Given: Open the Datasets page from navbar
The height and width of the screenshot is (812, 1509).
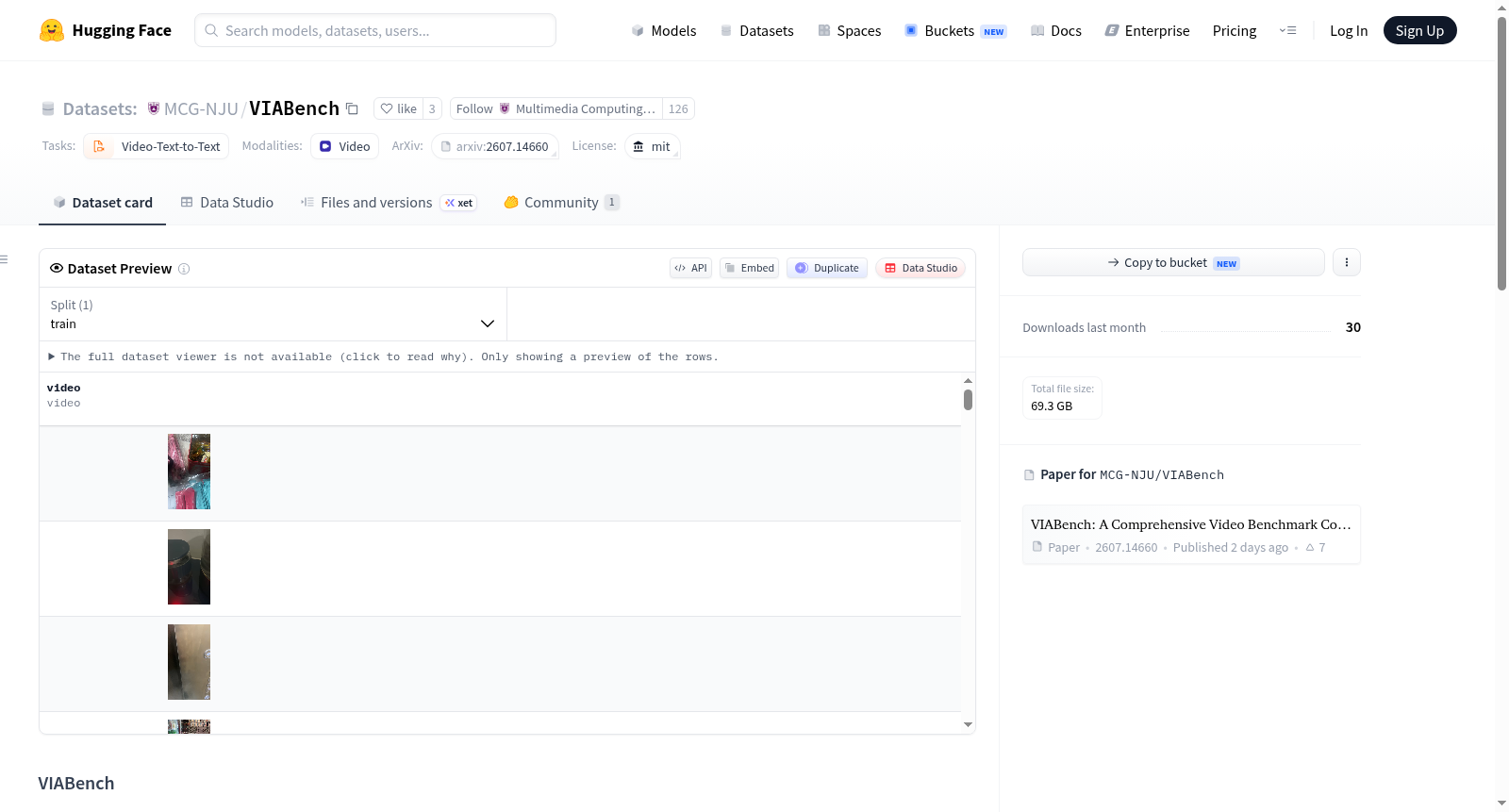Looking at the screenshot, I should (756, 30).
